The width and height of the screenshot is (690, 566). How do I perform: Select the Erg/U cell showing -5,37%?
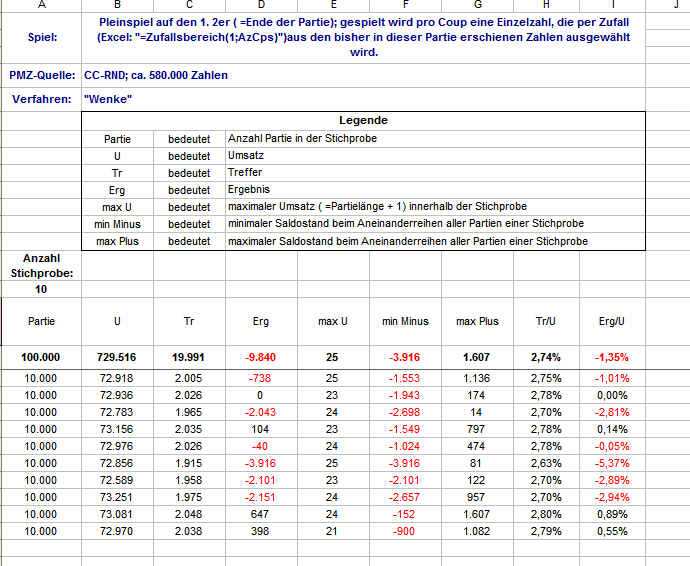pyautogui.click(x=611, y=463)
